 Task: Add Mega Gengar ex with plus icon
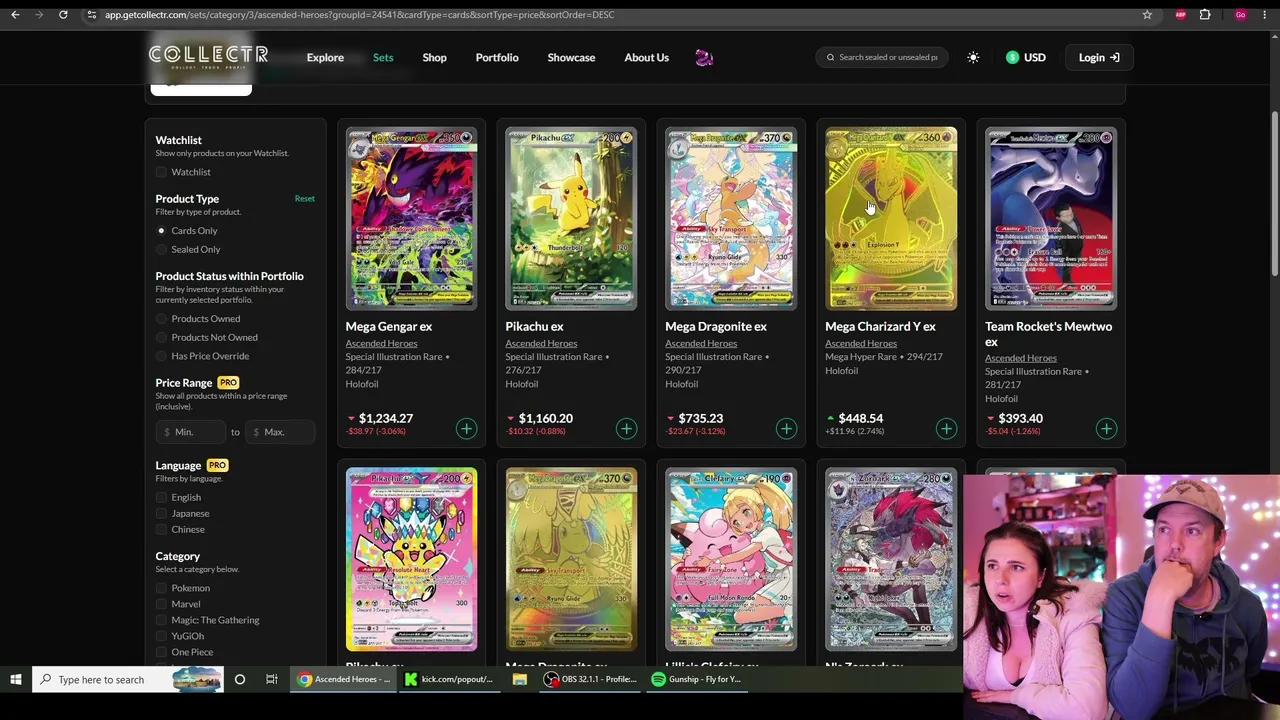coord(466,429)
